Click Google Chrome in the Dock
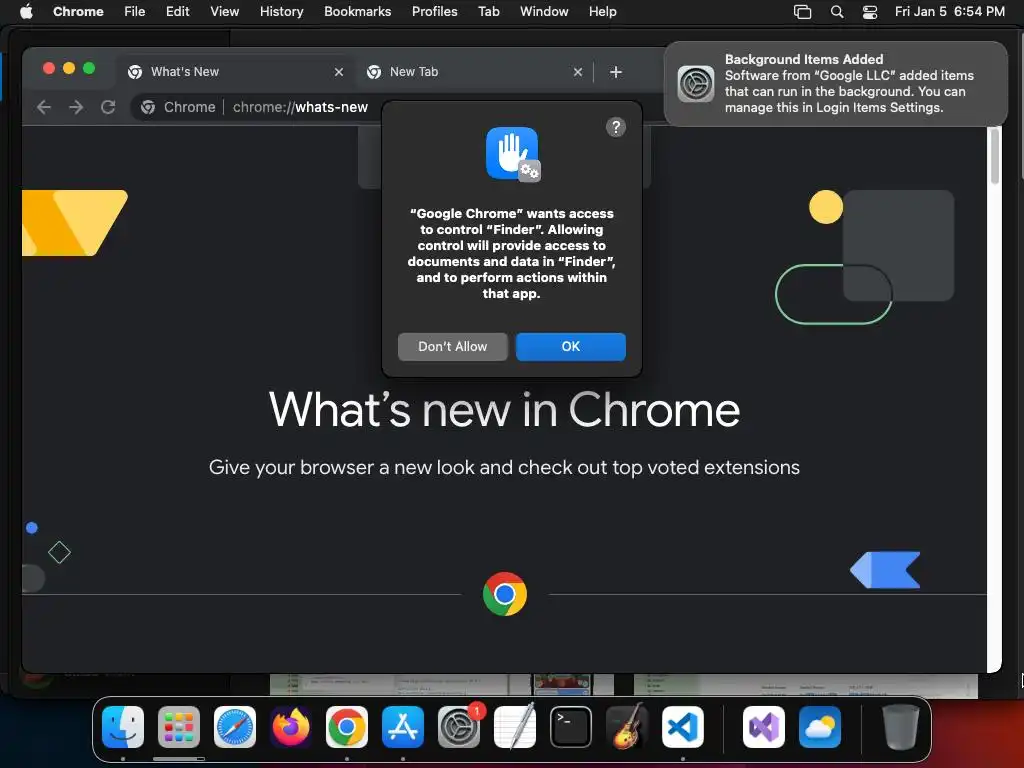Viewport: 1024px width, 768px height. pyautogui.click(x=347, y=727)
